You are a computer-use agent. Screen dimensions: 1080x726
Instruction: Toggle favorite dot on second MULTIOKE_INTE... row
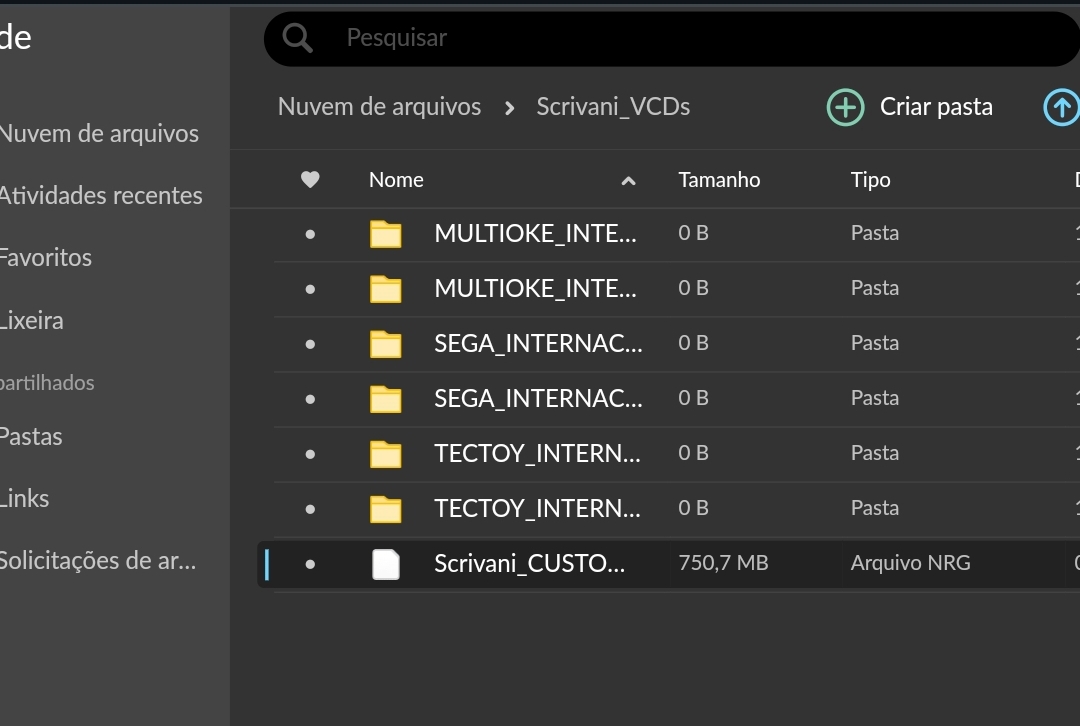[310, 289]
